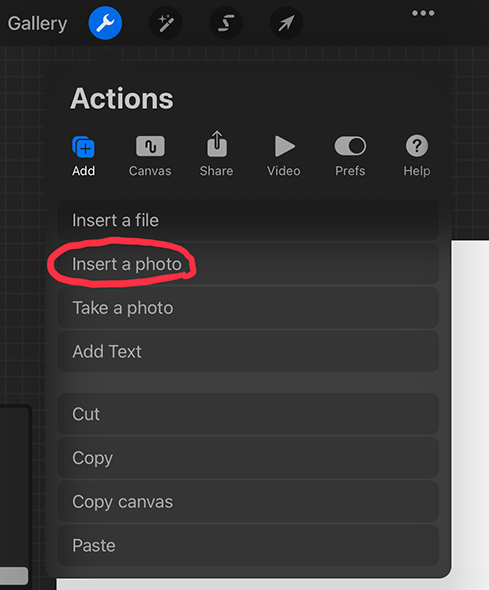The image size is (489, 590).
Task: Open the Share tab
Action: click(217, 154)
